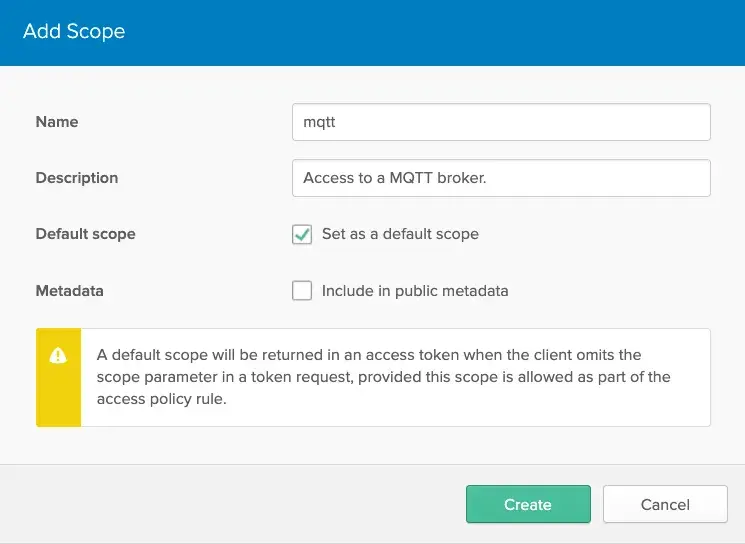
Task: Click the 'Set as a default scope' label
Action: (401, 234)
